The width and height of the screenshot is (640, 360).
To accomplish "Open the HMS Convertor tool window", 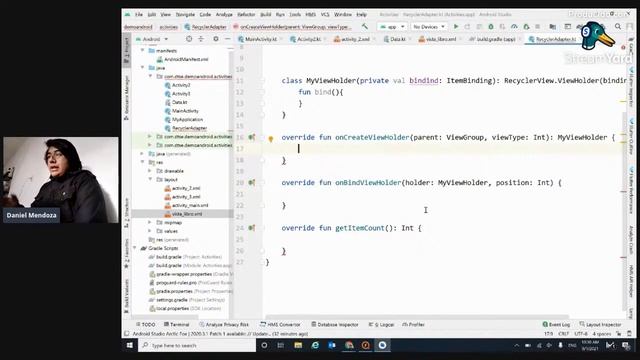I will [x=280, y=324].
